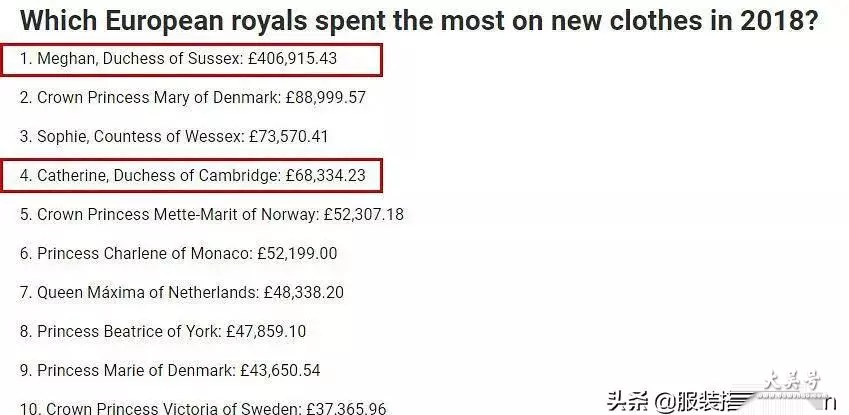
Task: Click the £47,859.10 amount
Action: click(x=266, y=332)
